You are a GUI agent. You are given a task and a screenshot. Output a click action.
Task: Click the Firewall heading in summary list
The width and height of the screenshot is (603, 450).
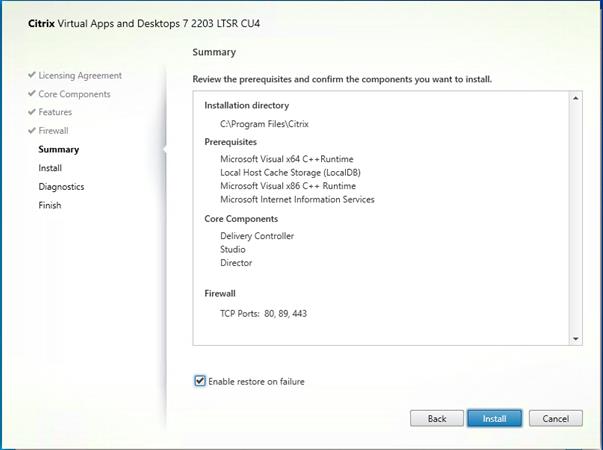click(220, 293)
